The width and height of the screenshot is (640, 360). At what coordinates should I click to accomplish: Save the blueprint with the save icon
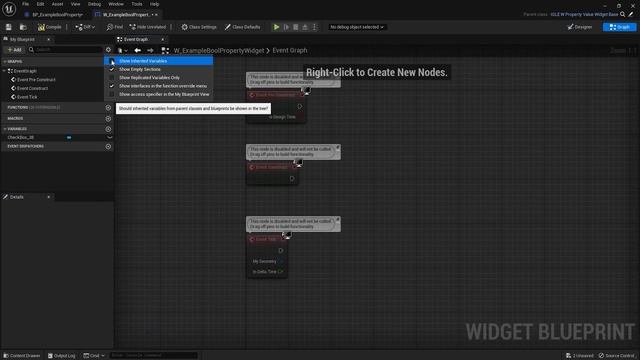(9, 27)
